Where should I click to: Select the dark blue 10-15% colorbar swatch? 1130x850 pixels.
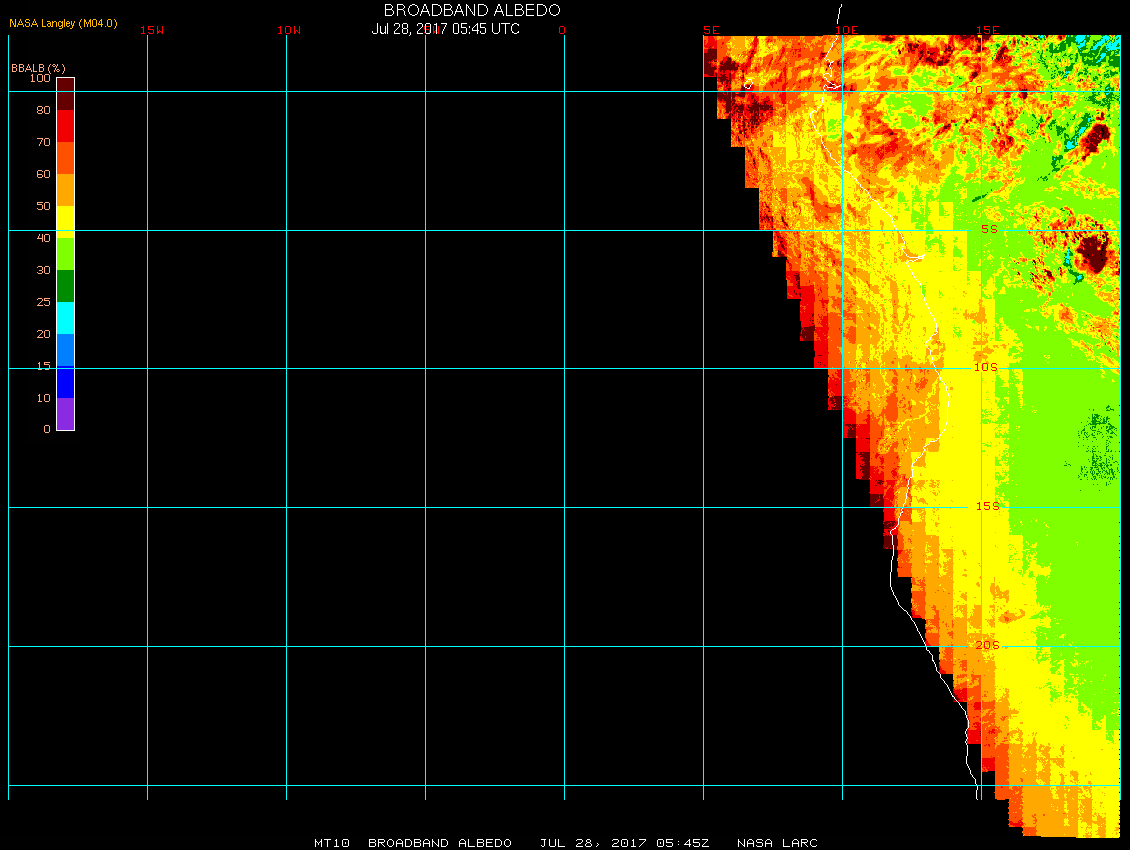65,382
